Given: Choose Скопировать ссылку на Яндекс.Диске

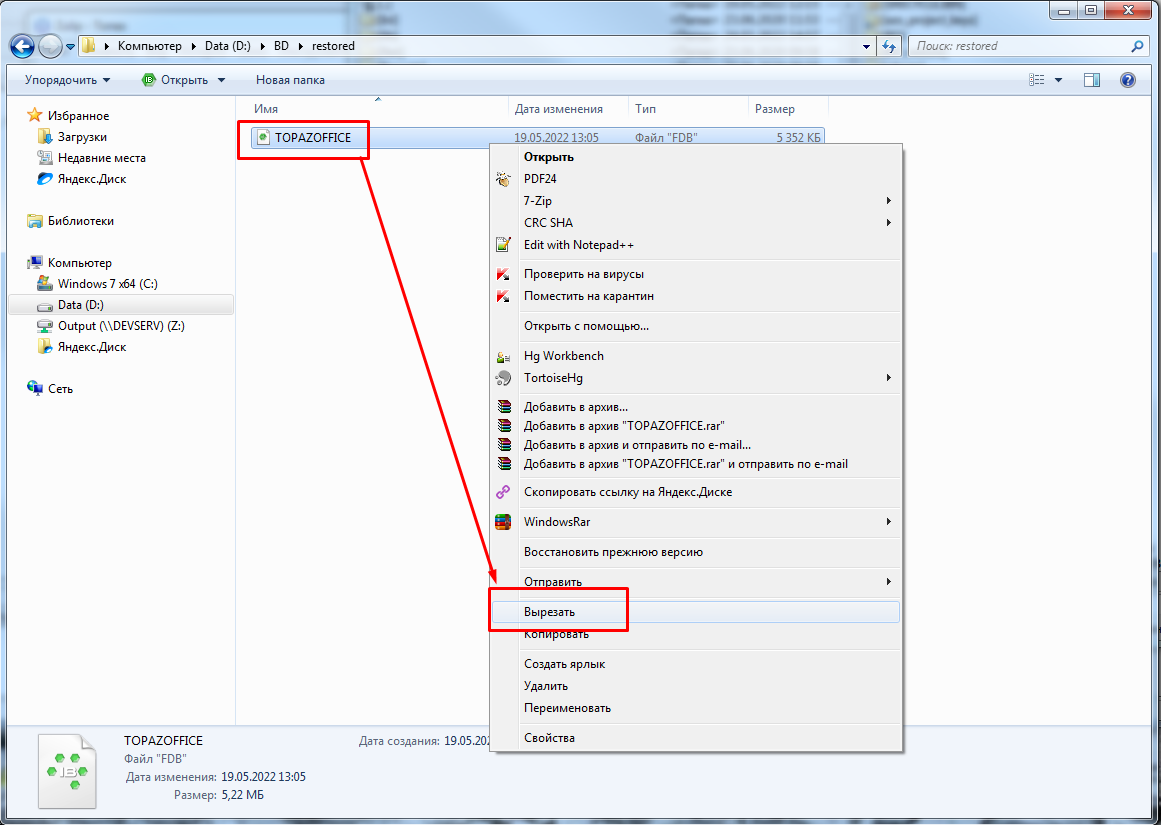Looking at the screenshot, I should click(x=696, y=492).
